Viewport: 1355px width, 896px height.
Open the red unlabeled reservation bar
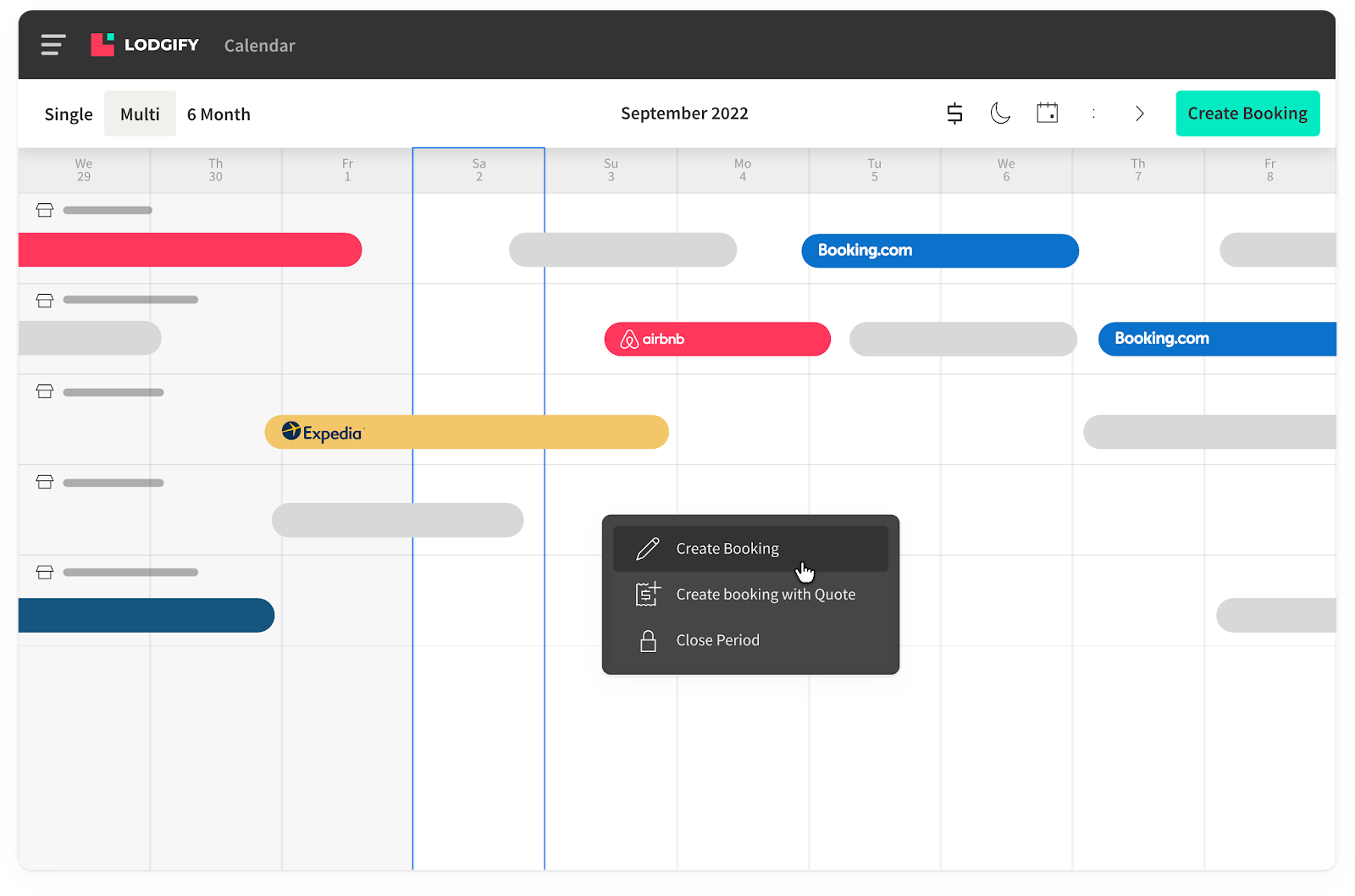(191, 250)
